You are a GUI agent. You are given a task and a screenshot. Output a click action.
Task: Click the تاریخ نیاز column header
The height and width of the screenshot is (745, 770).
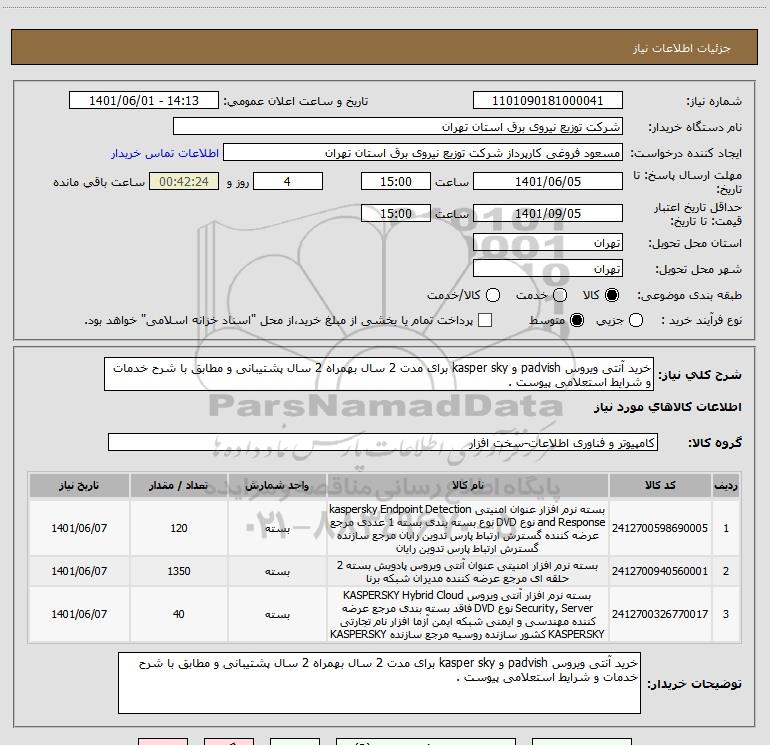coord(79,486)
